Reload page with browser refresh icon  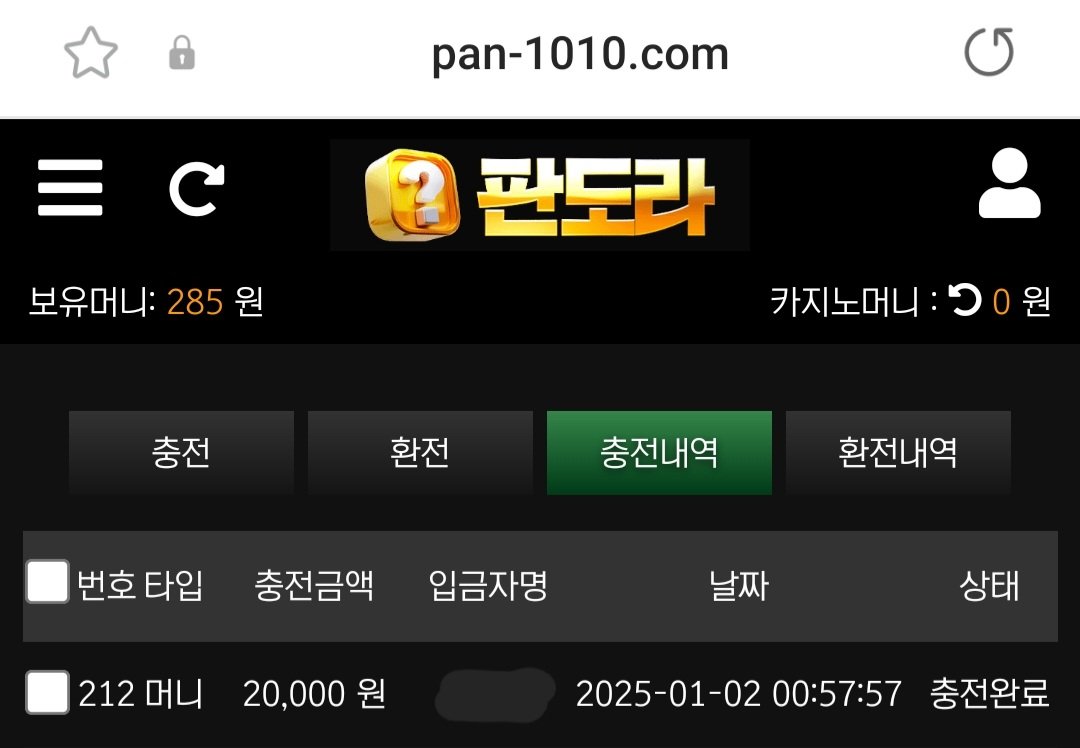989,52
